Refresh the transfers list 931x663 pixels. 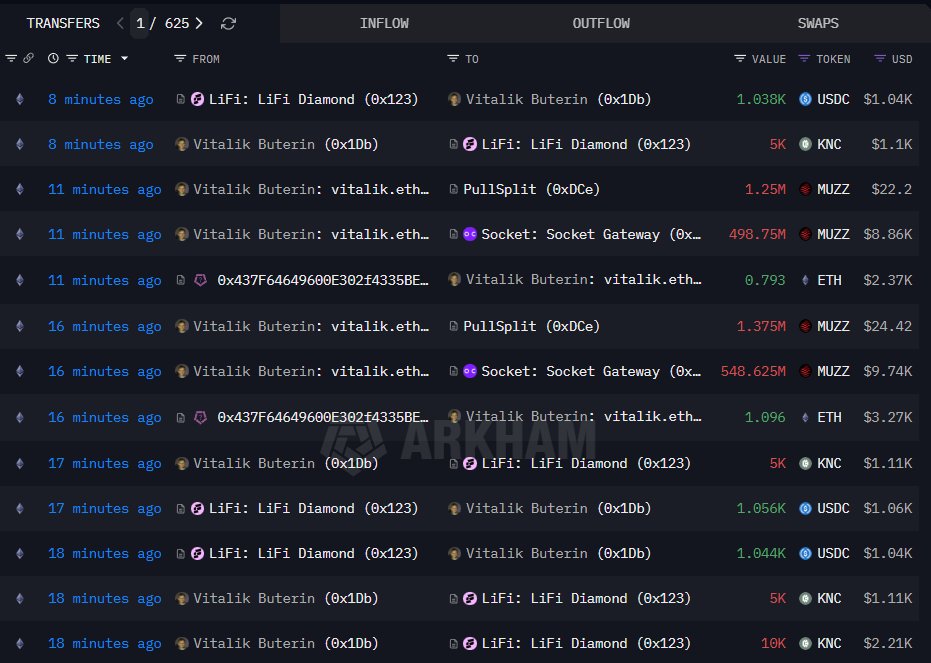229,23
